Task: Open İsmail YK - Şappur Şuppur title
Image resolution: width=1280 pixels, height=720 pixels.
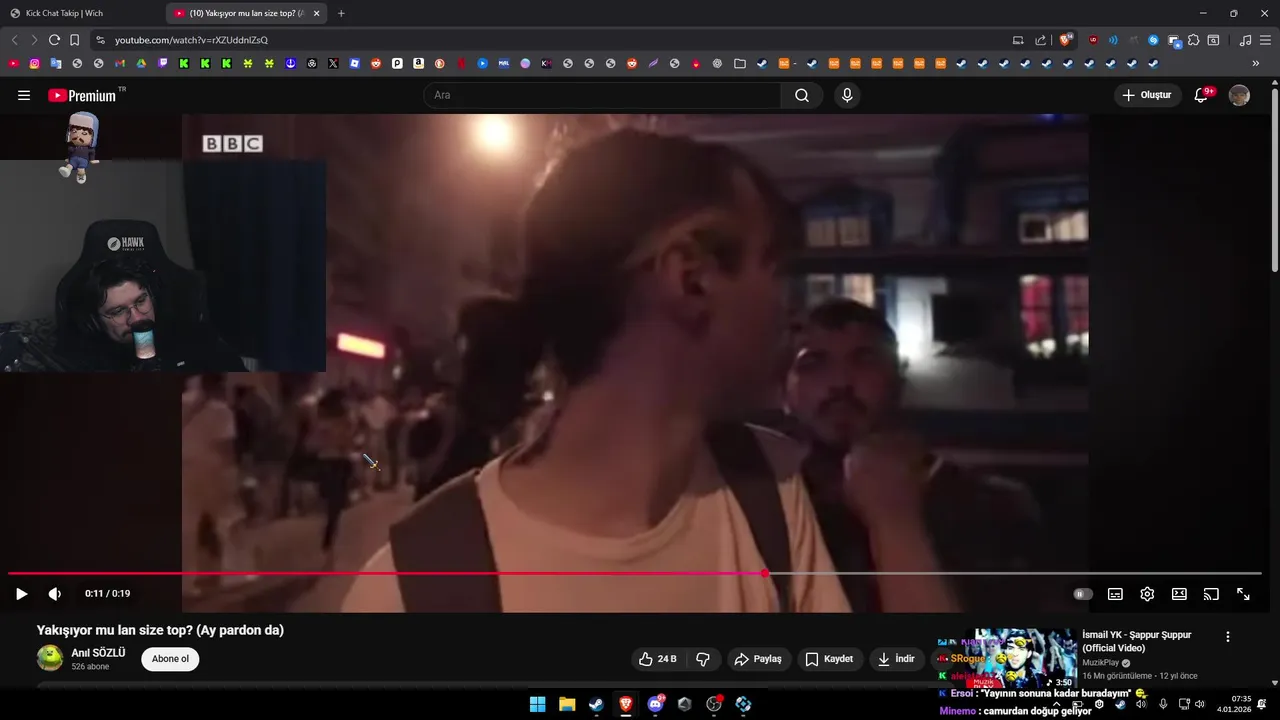Action: tap(1136, 641)
